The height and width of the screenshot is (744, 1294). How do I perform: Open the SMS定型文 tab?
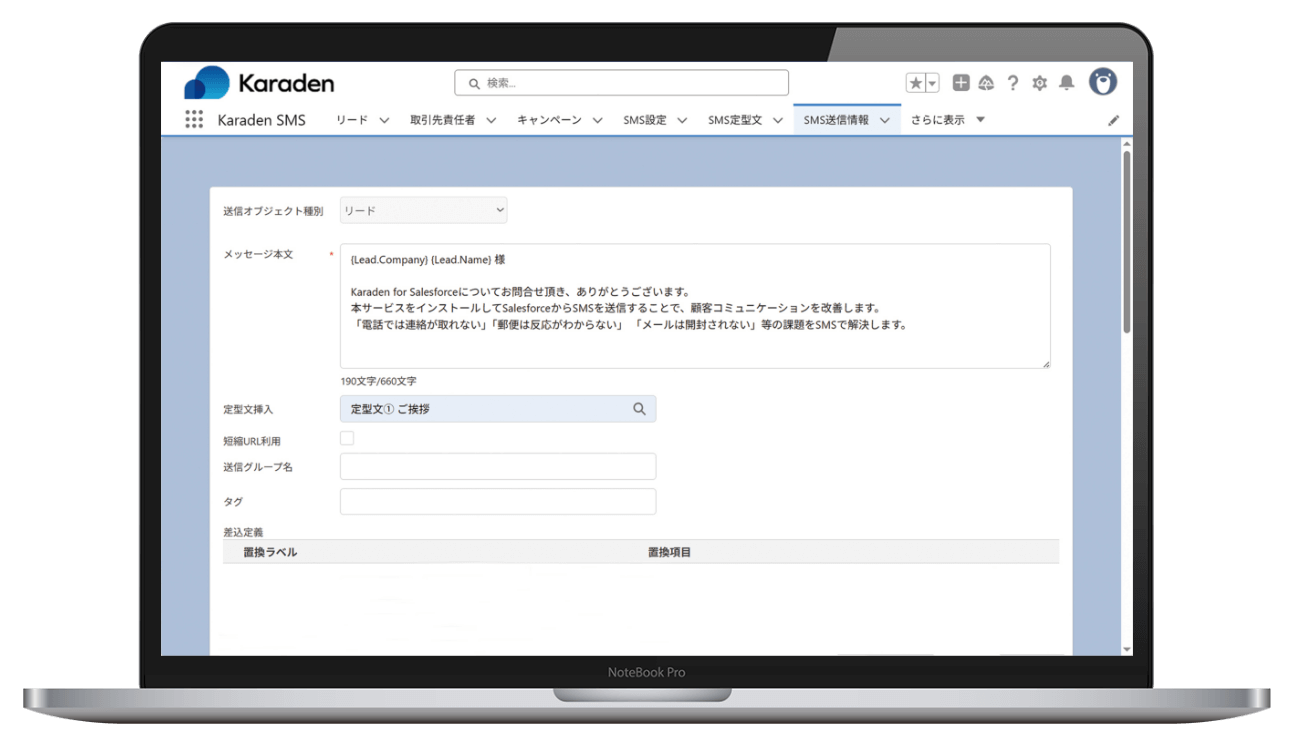point(735,120)
